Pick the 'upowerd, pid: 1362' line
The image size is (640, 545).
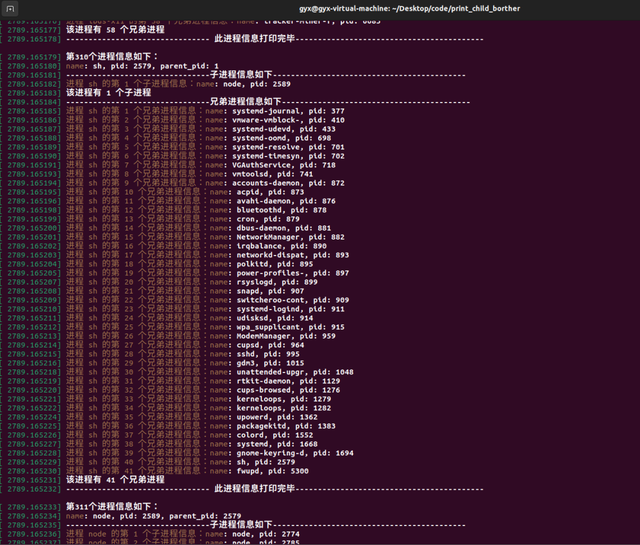[x=277, y=417]
